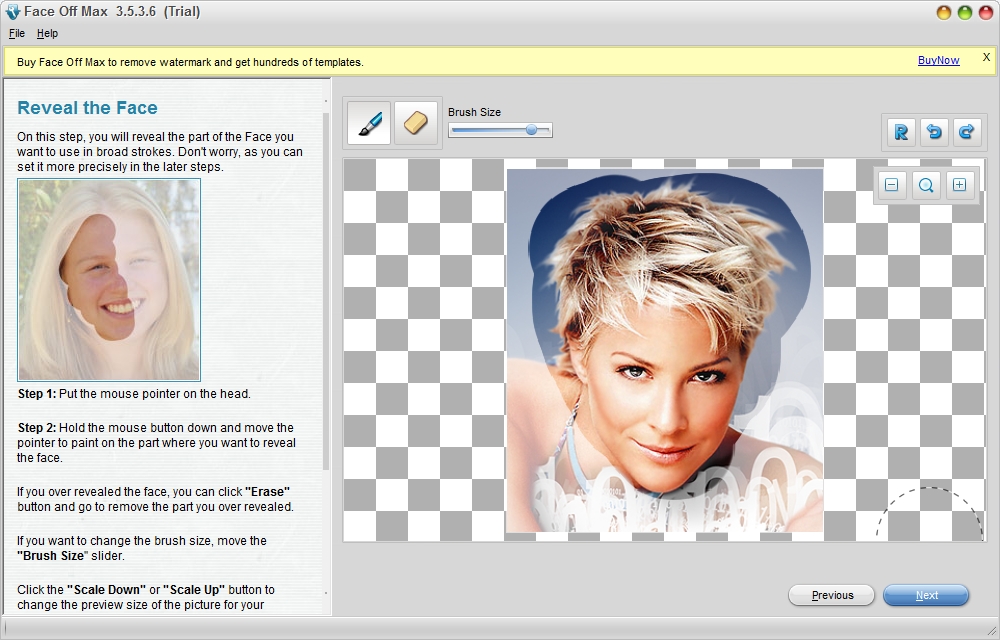Redo the last action
Screen dimensions: 1000x640
(968, 131)
